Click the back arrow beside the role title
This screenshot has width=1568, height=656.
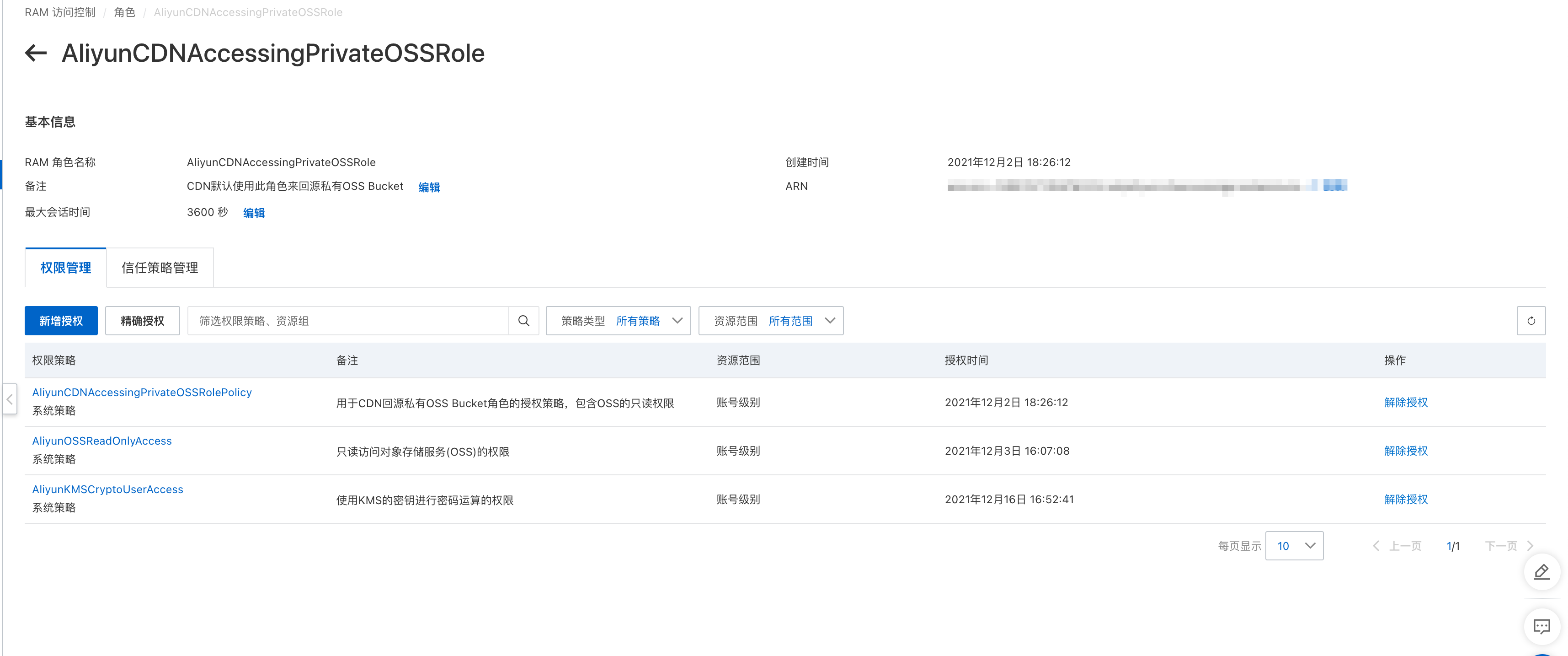(36, 53)
